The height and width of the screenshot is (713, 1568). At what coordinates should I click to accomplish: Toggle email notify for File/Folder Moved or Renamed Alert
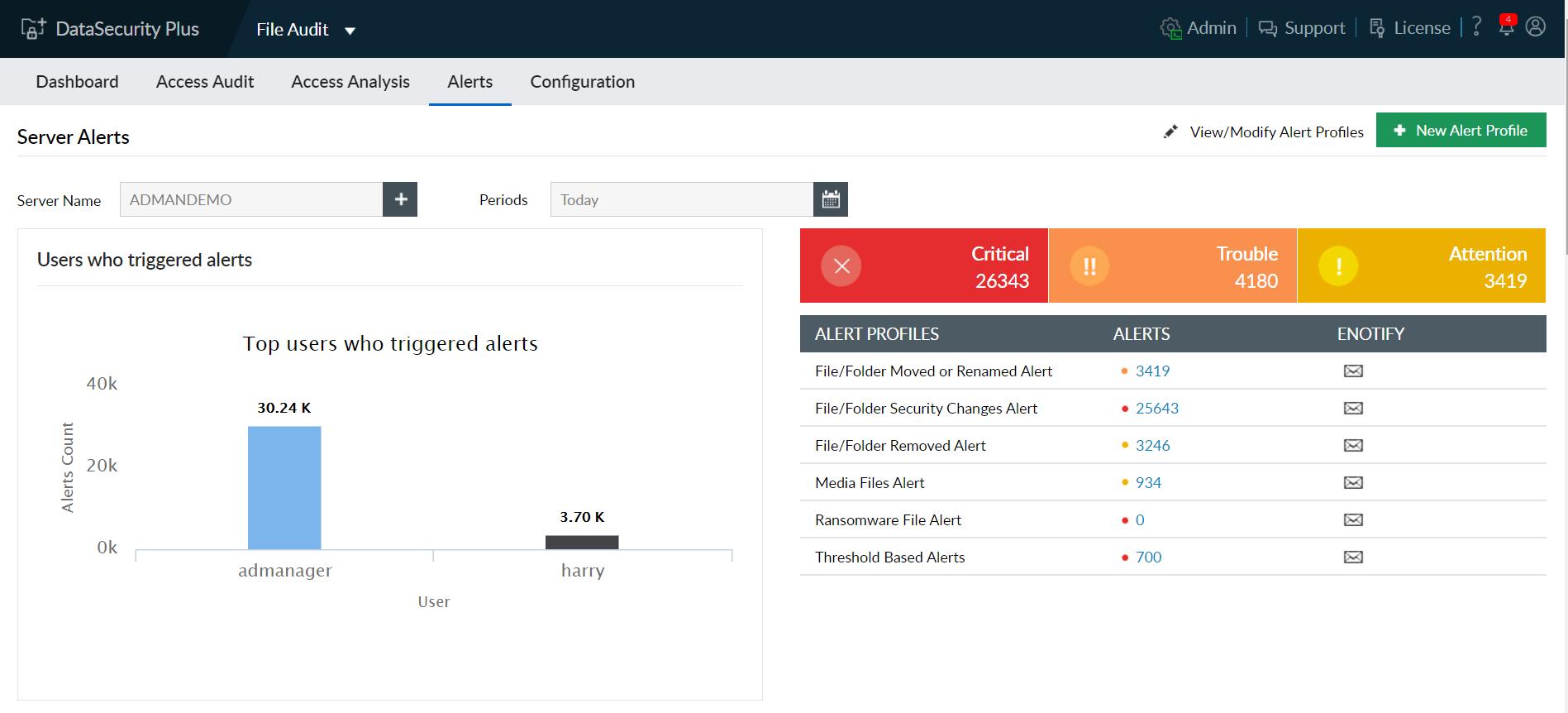[1353, 371]
